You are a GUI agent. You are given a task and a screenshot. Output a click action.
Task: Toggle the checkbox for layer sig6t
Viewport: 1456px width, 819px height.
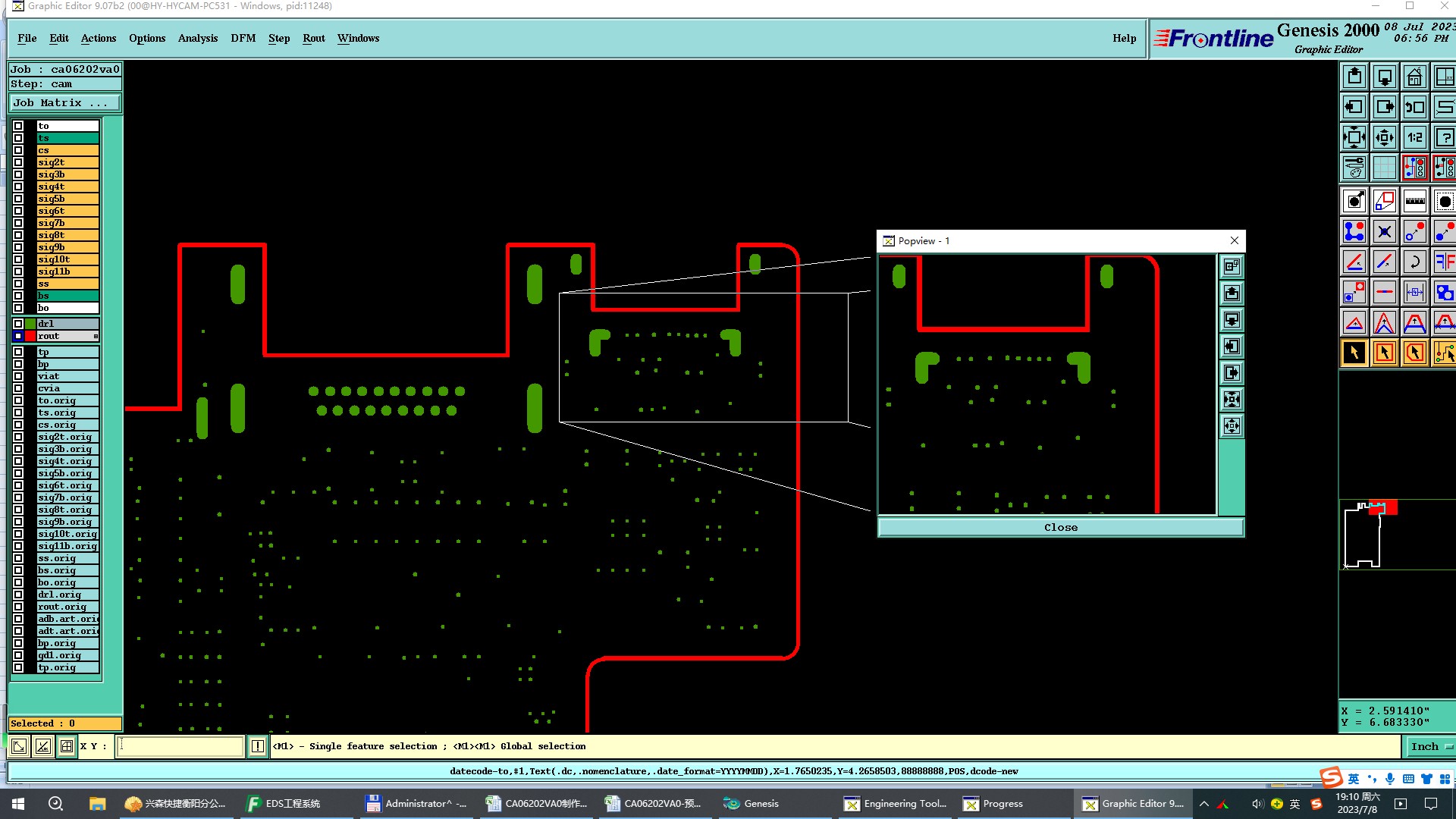tap(18, 211)
